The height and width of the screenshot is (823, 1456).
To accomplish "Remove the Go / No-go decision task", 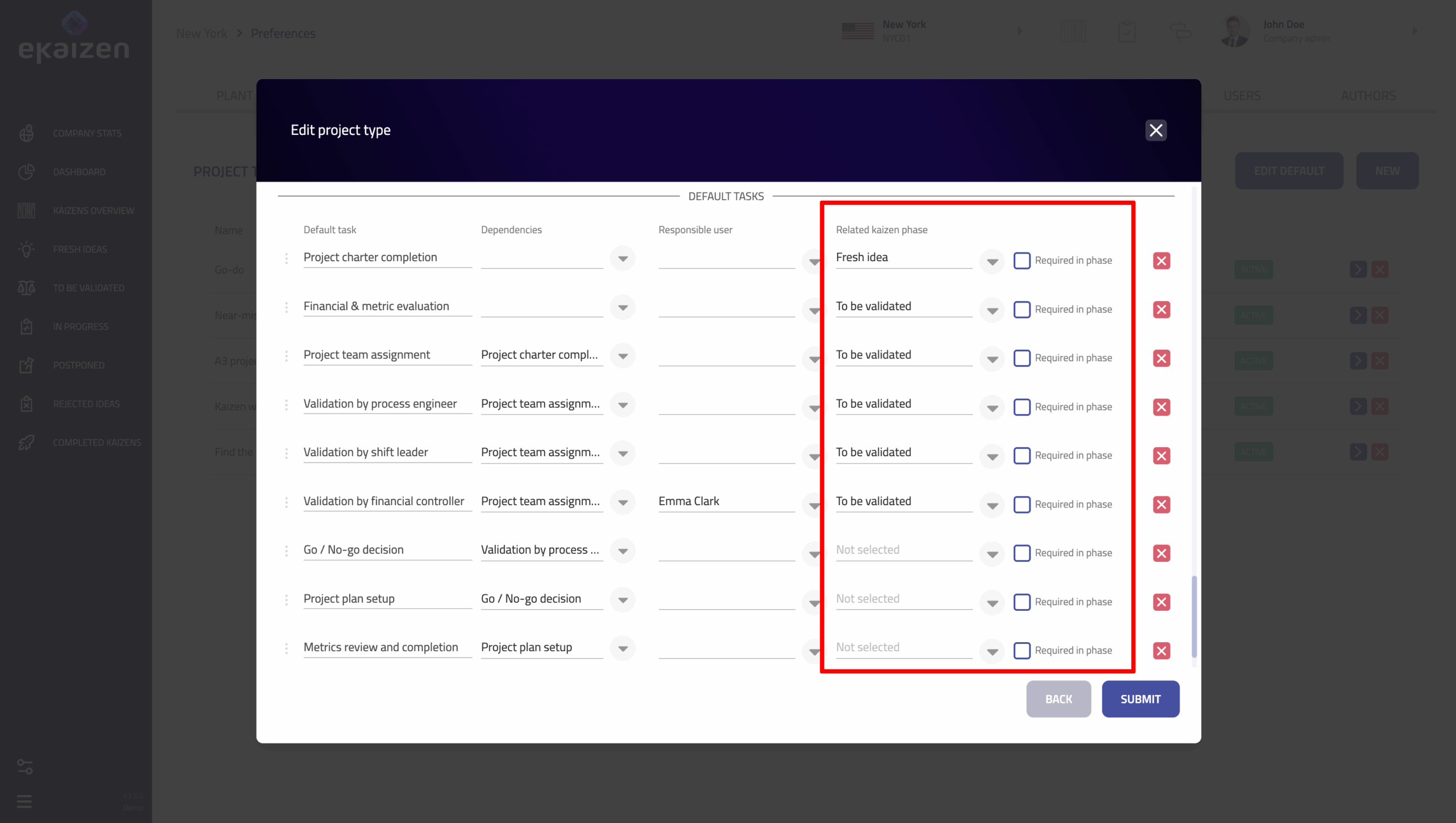I will point(1161,553).
